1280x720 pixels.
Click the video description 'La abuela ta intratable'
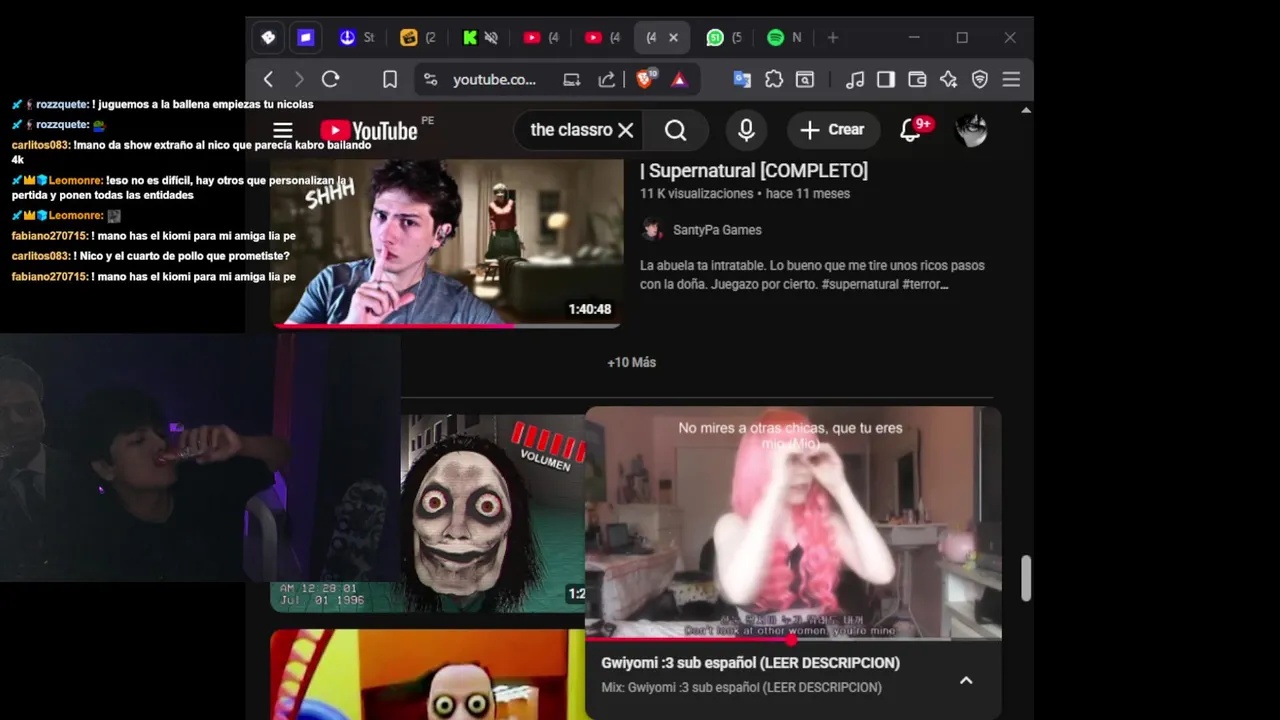click(x=812, y=275)
